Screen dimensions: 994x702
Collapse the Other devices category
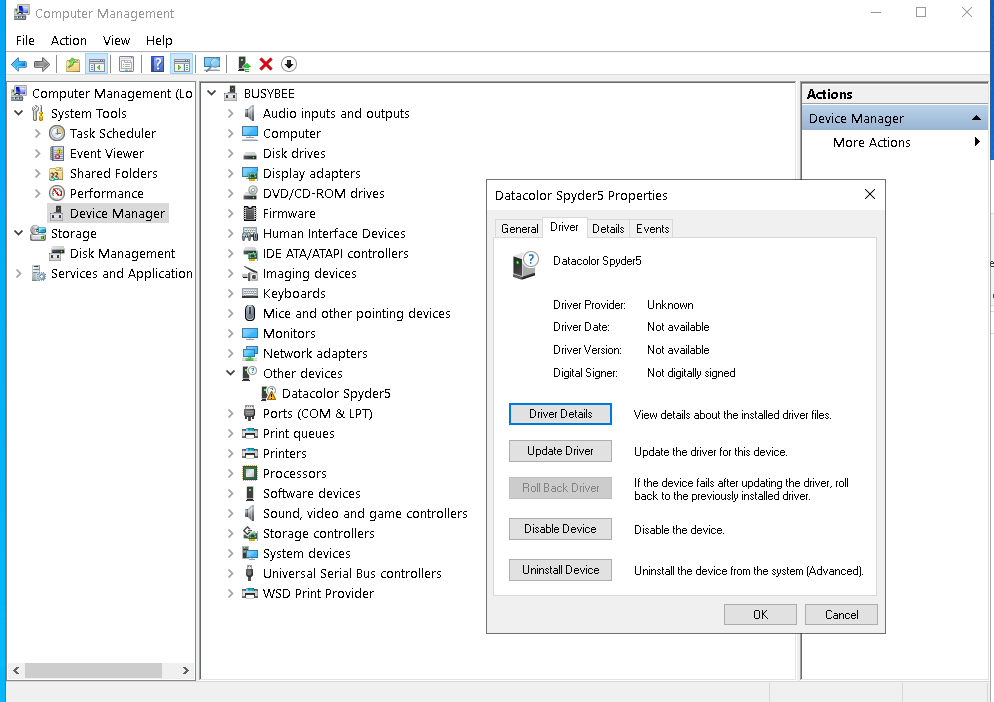click(231, 373)
